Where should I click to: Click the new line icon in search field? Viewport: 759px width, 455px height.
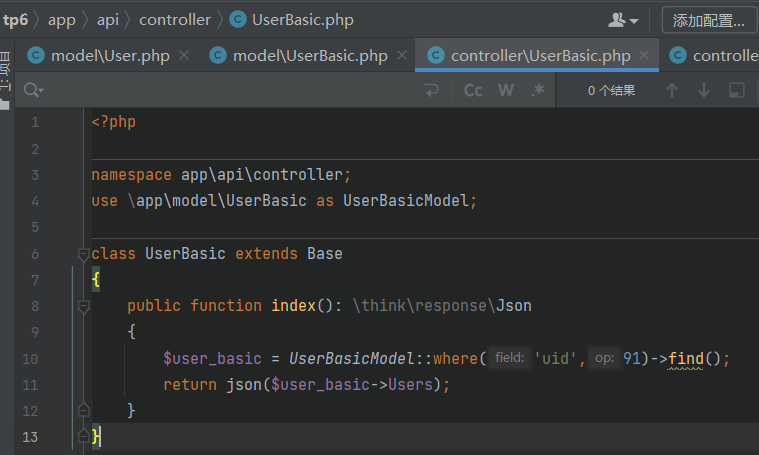point(432,90)
